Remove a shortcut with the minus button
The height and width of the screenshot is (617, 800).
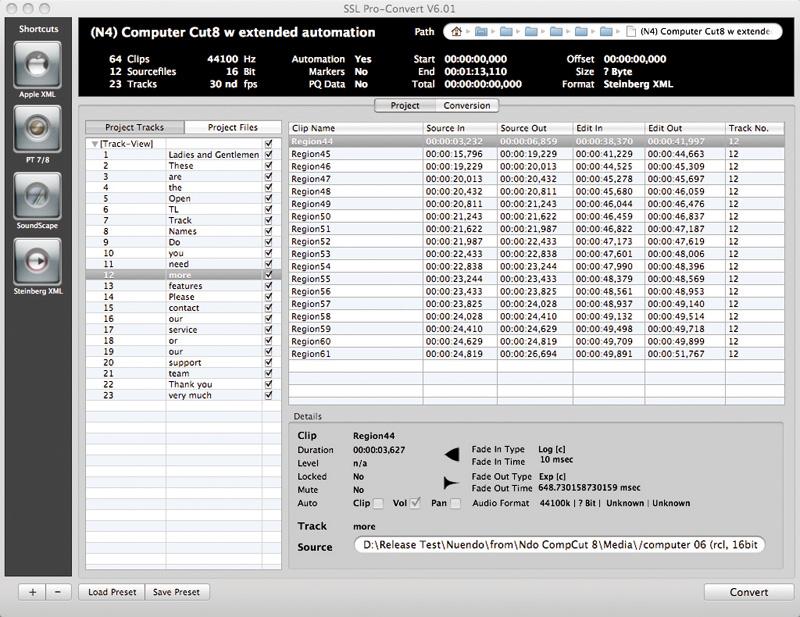pos(57,592)
